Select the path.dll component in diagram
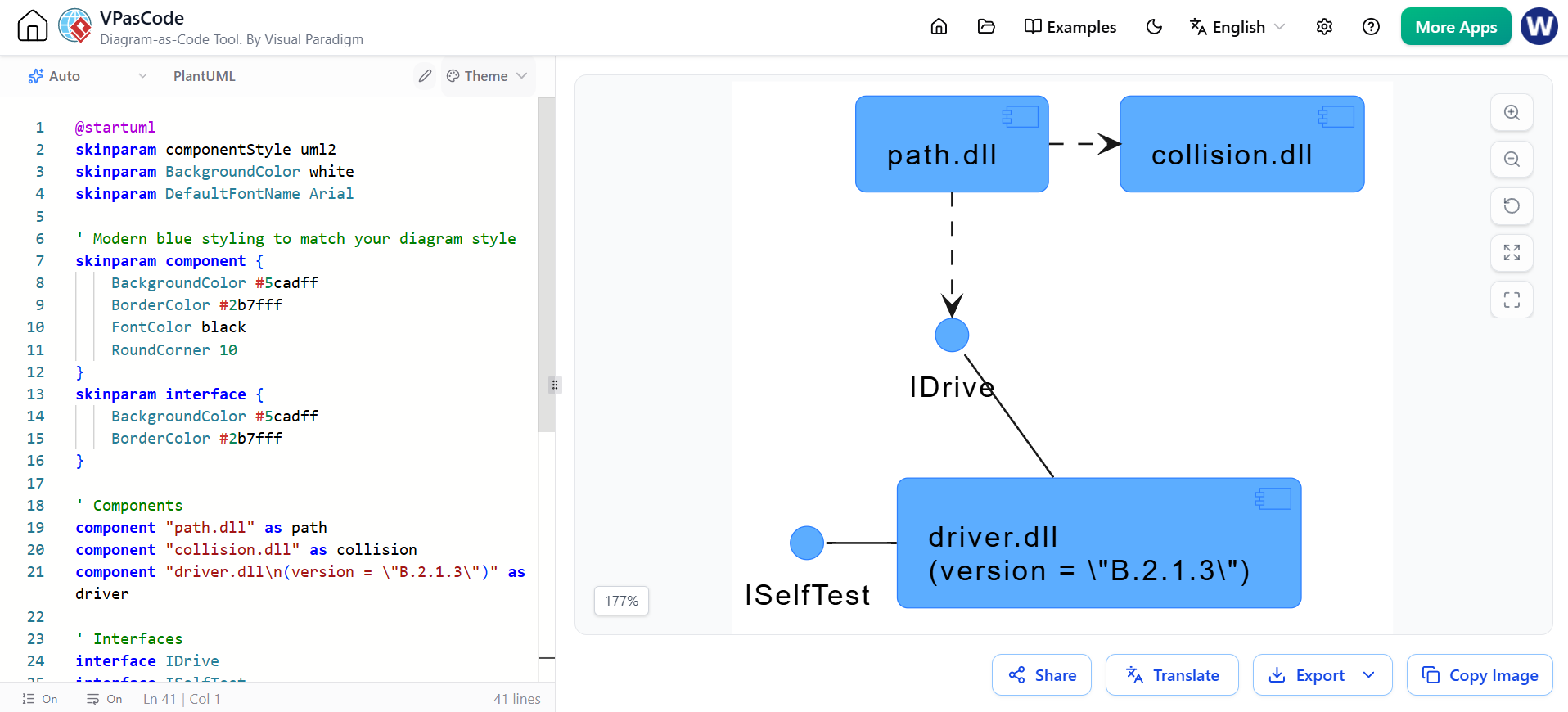1568x712 pixels. pyautogui.click(x=952, y=144)
